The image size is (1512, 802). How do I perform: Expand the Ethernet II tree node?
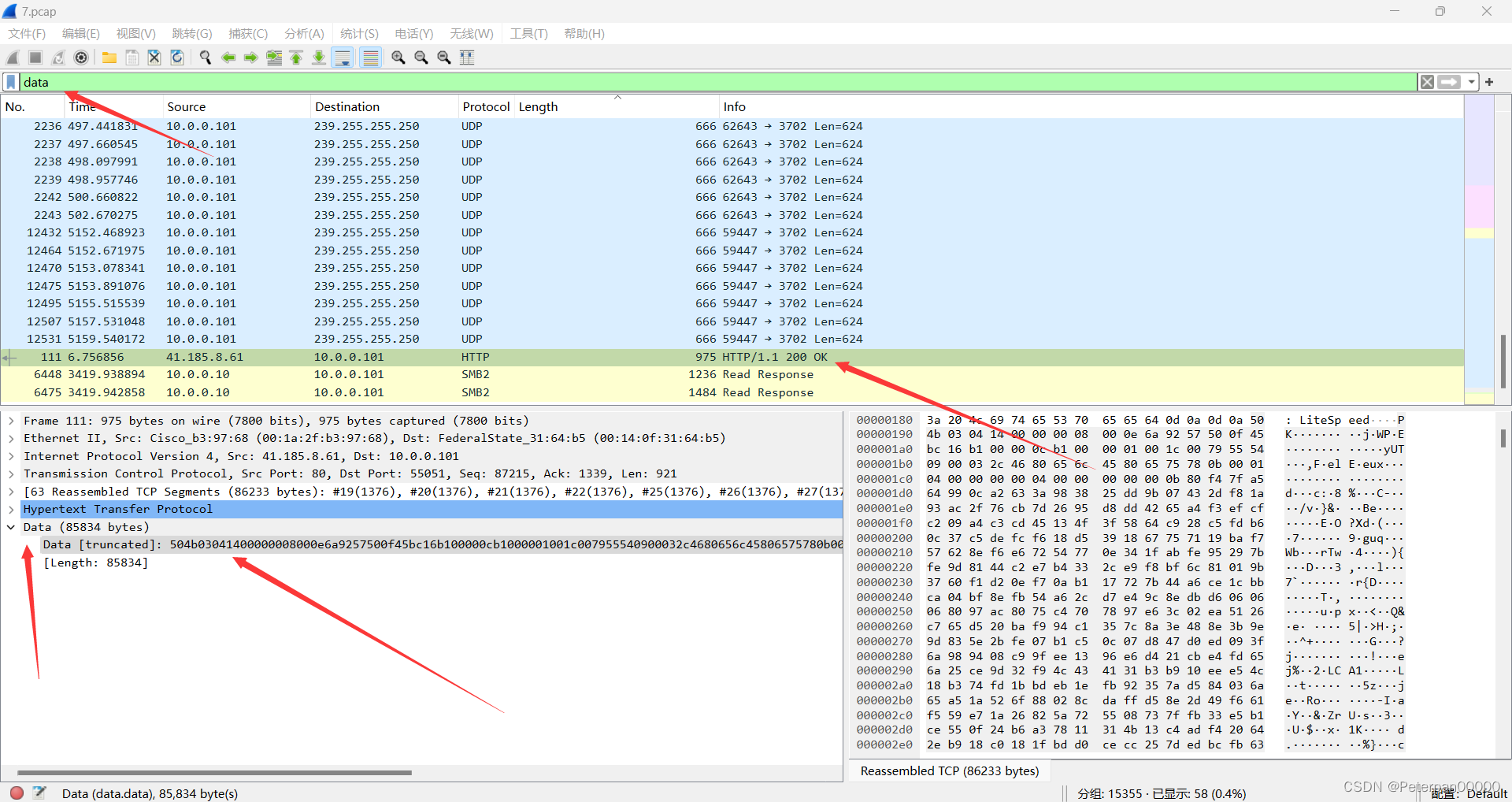click(x=11, y=438)
